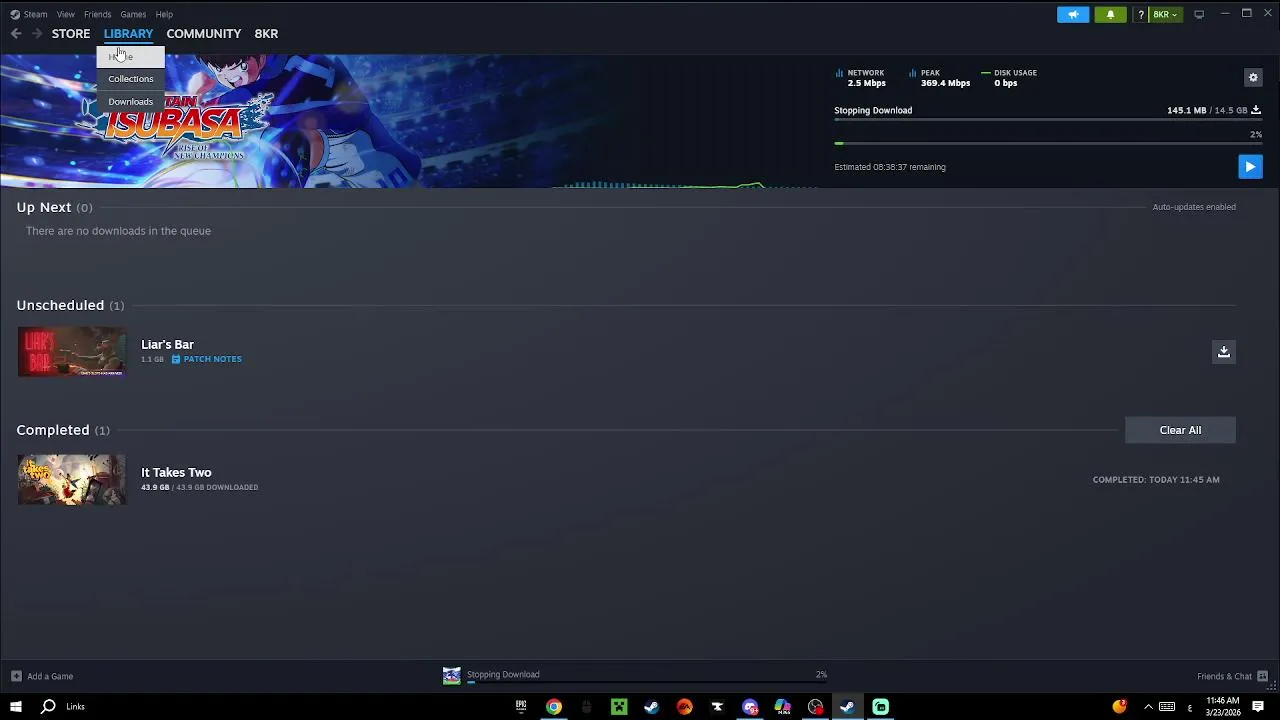Click 'Auto-updates enabled' text
The image size is (1280, 720).
1194,207
